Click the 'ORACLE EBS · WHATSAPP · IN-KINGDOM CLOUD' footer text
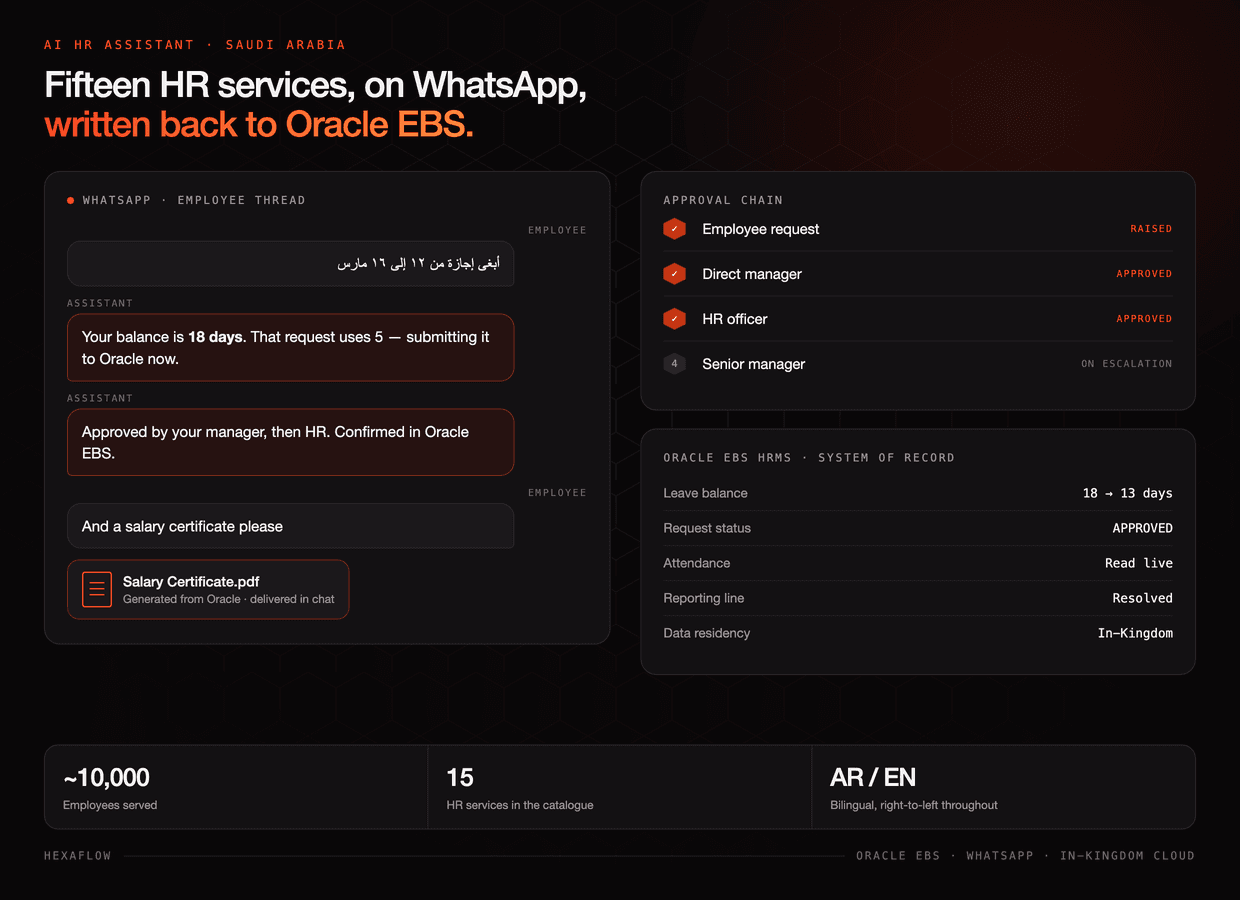Image resolution: width=1240 pixels, height=900 pixels. click(1025, 856)
